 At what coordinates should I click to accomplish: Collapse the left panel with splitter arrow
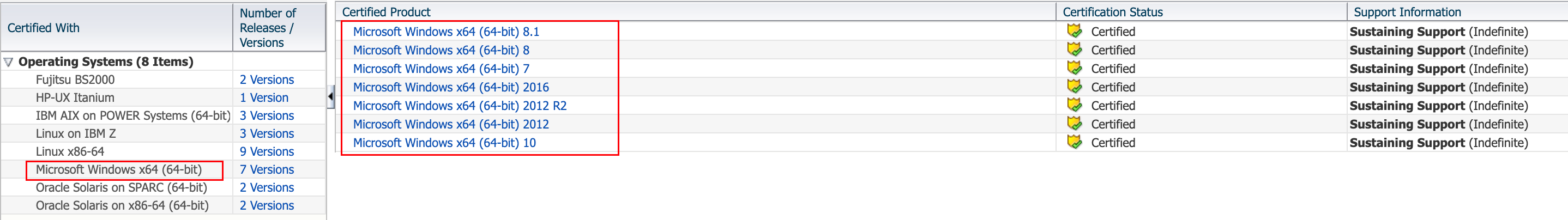click(x=330, y=96)
